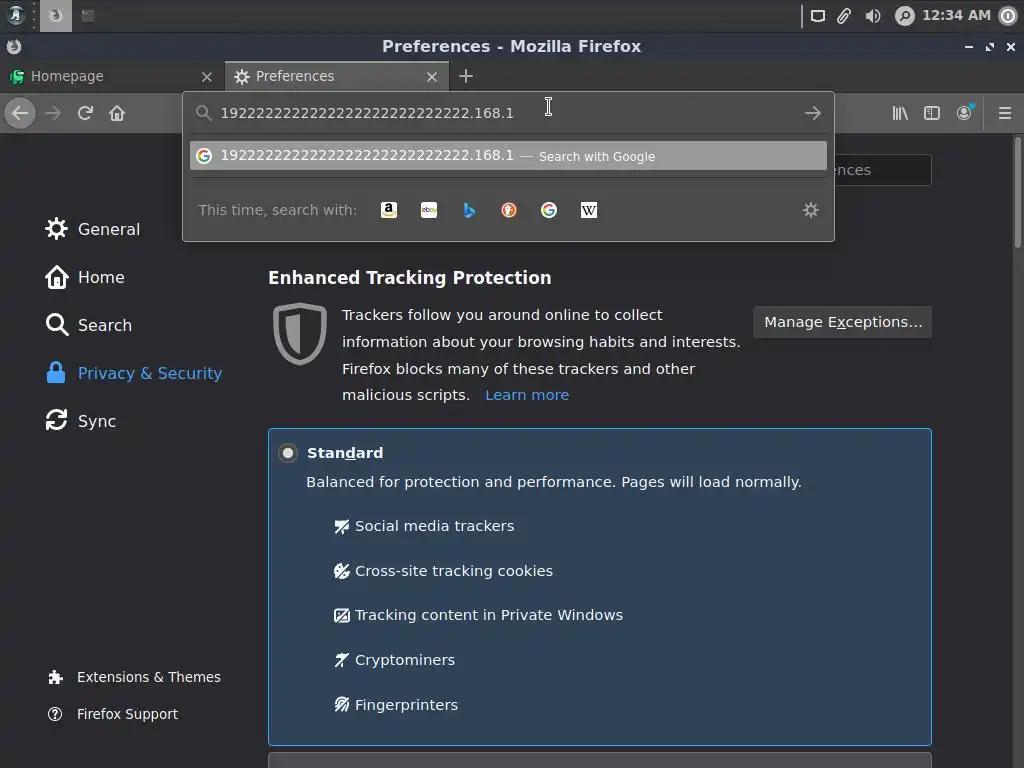The image size is (1024, 768).
Task: Click the system tray volume icon
Action: click(x=873, y=15)
